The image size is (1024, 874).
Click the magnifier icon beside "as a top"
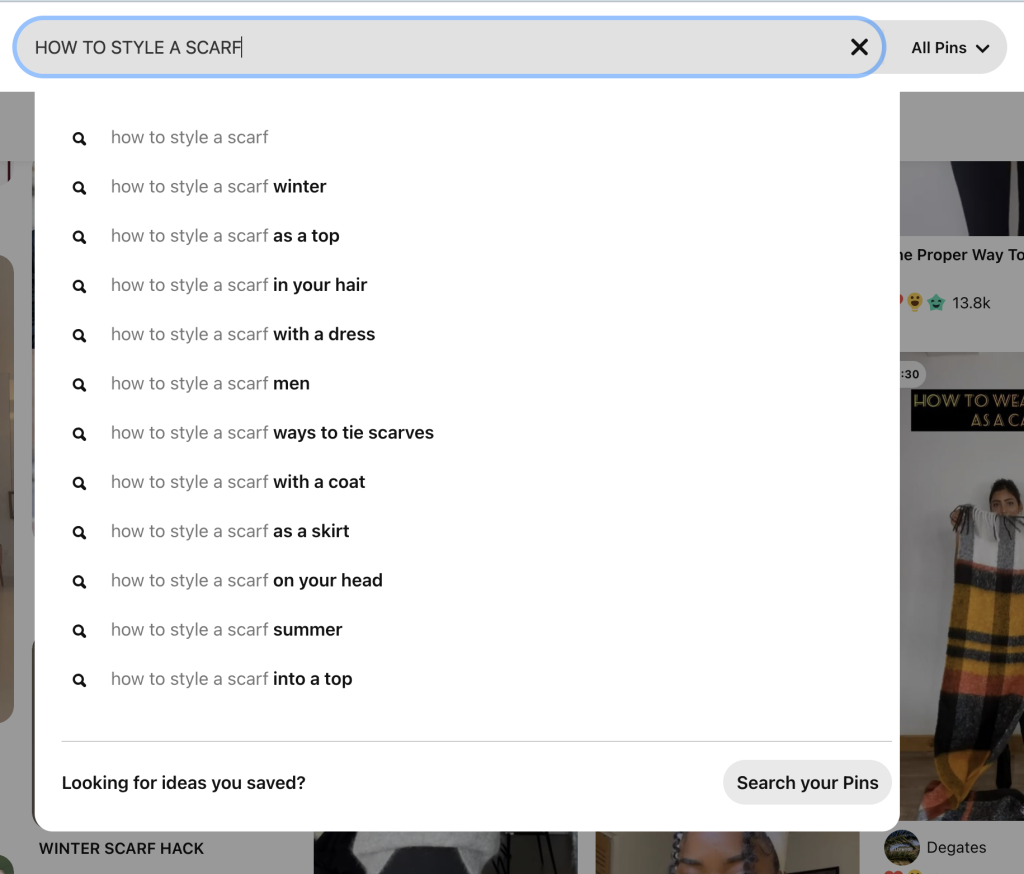(79, 237)
